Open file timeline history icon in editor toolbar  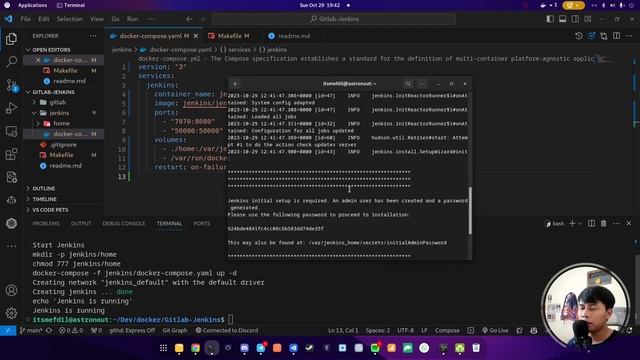coord(578,36)
